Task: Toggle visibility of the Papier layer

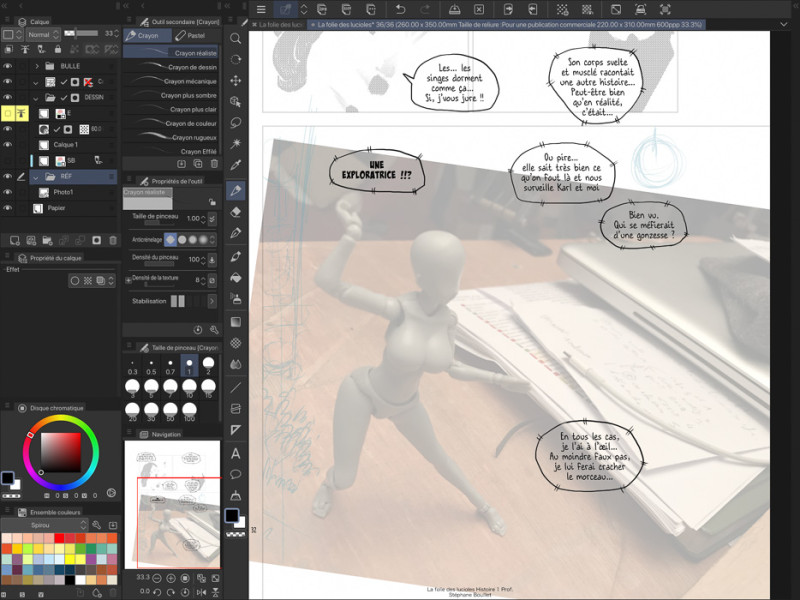Action: point(7,208)
